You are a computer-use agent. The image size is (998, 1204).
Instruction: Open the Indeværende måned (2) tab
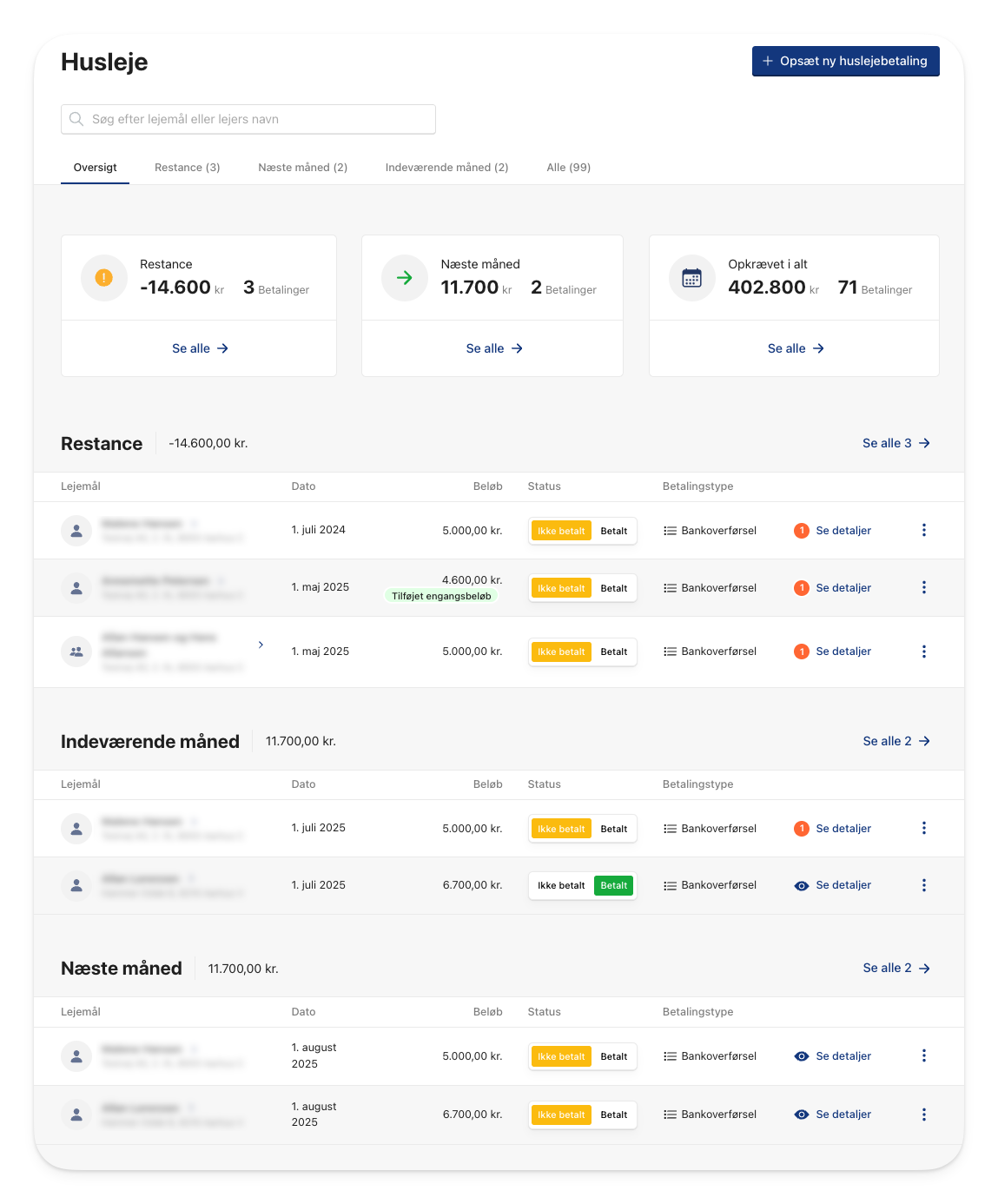point(447,168)
